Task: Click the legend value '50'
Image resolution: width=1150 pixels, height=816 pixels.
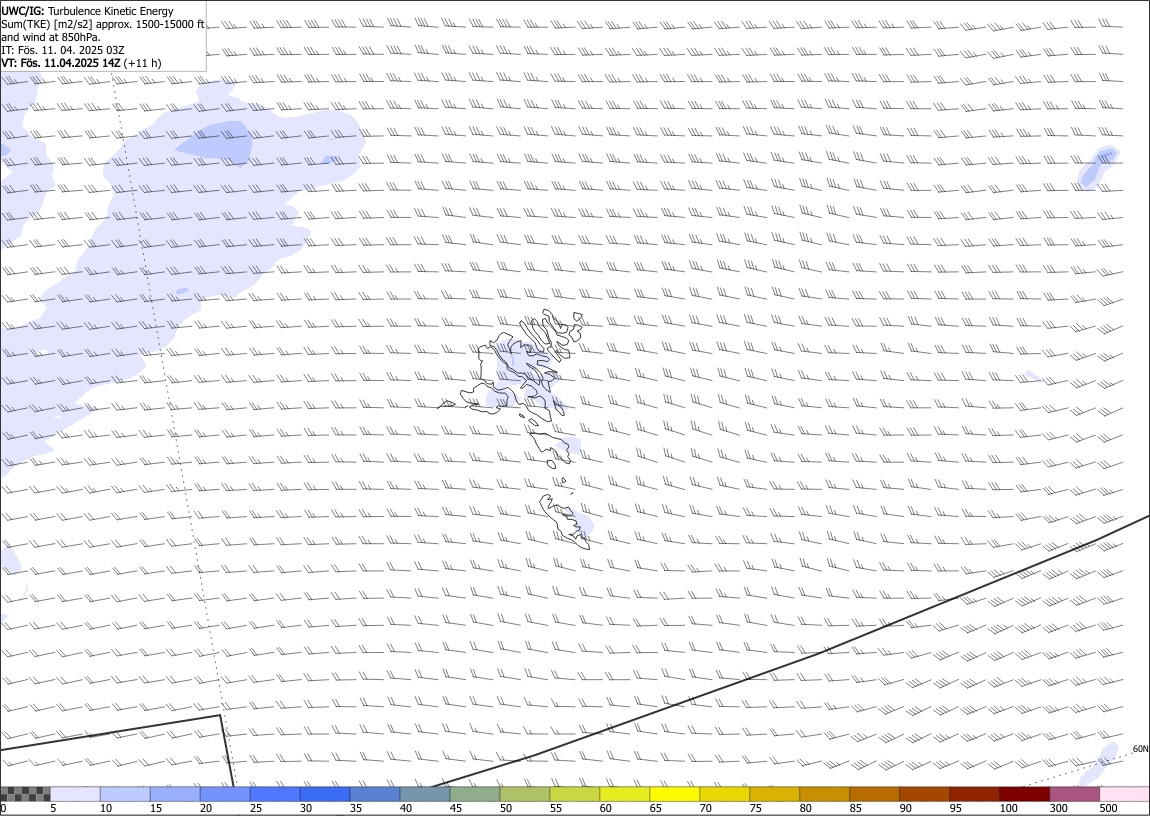Action: click(x=505, y=808)
